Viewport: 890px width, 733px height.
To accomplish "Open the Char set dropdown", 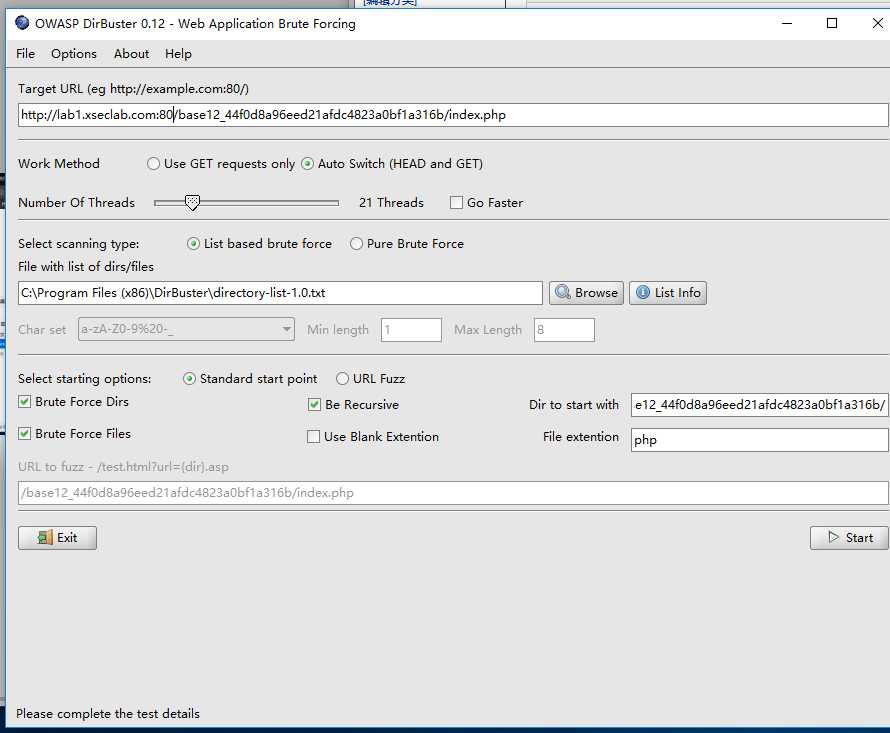I will pyautogui.click(x=186, y=329).
